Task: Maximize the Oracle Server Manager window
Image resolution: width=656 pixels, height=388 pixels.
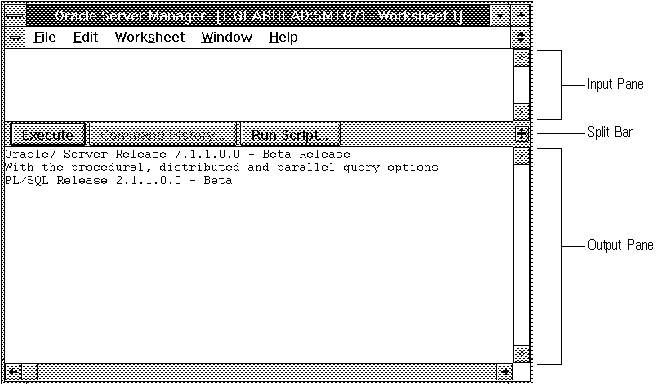Action: [x=521, y=16]
